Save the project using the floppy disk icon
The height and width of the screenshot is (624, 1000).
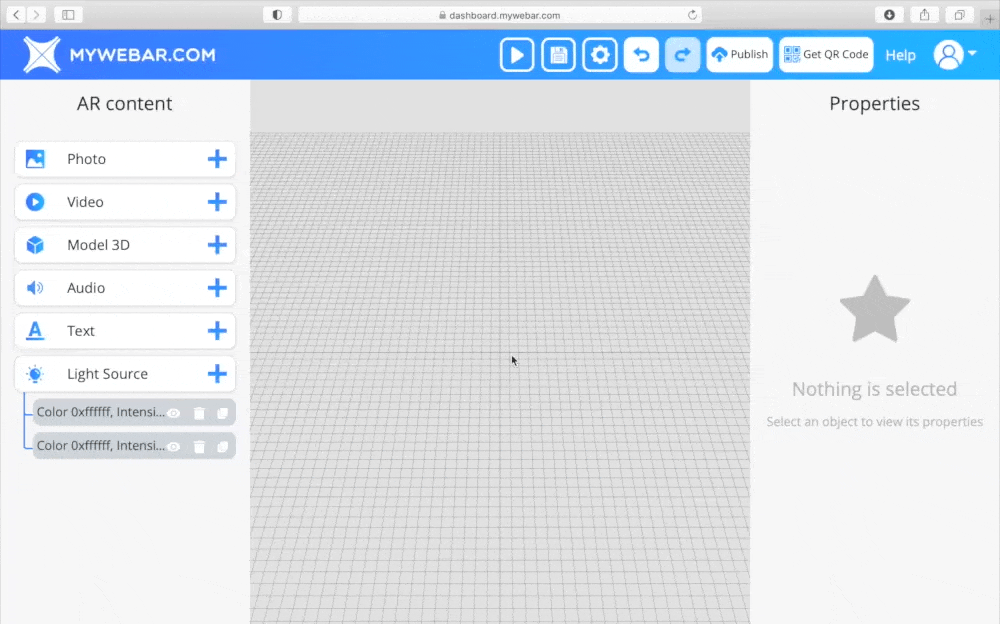pyautogui.click(x=558, y=55)
